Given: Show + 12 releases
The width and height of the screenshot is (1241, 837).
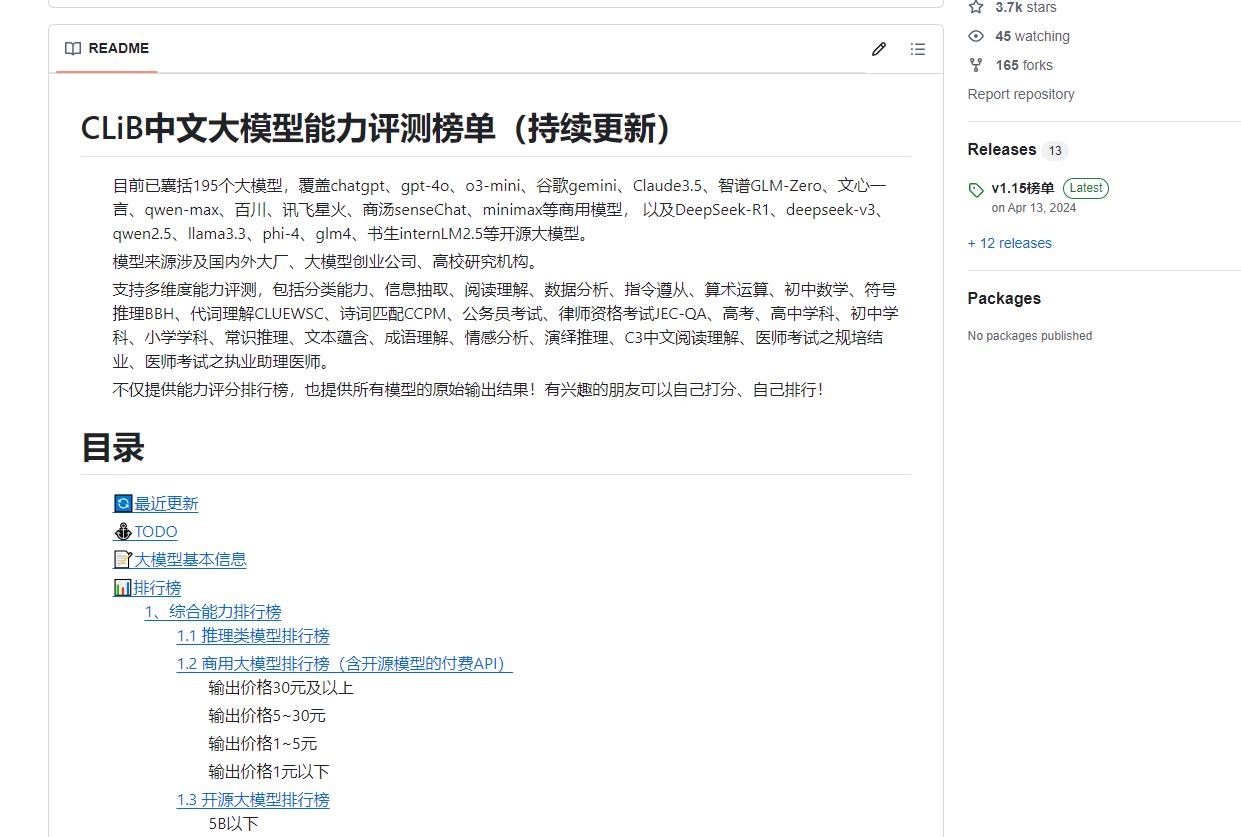Looking at the screenshot, I should click(1010, 243).
